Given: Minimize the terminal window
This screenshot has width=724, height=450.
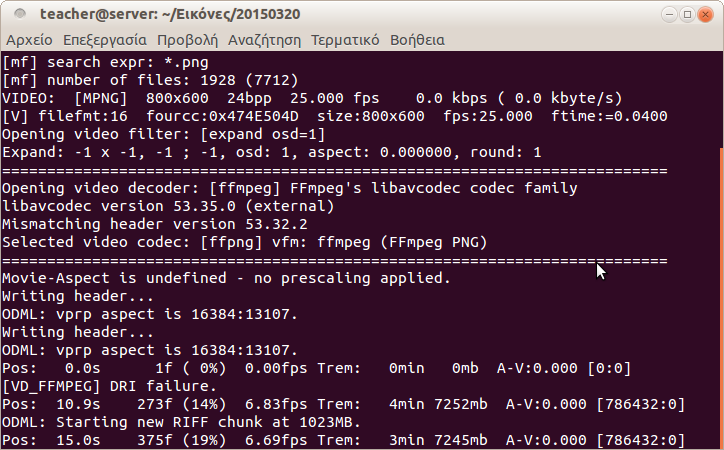Looking at the screenshot, I should [x=669, y=15].
